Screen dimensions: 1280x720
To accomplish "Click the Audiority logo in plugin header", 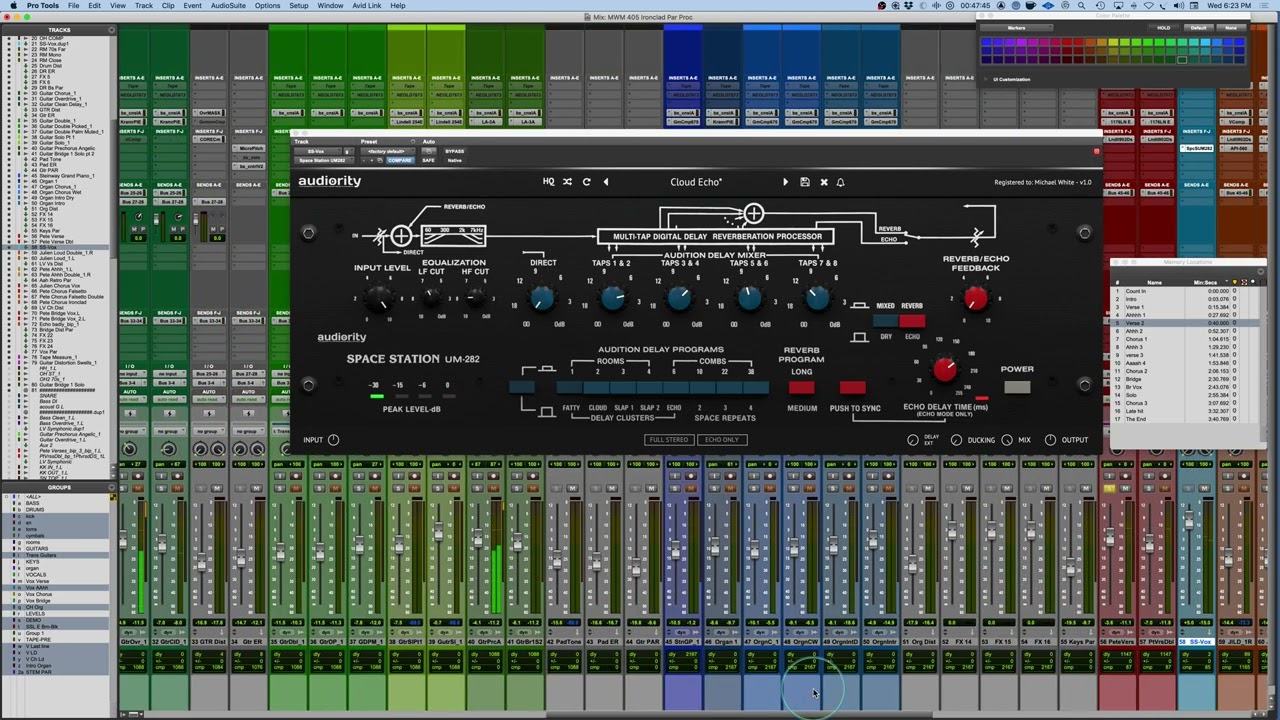I will tap(329, 181).
